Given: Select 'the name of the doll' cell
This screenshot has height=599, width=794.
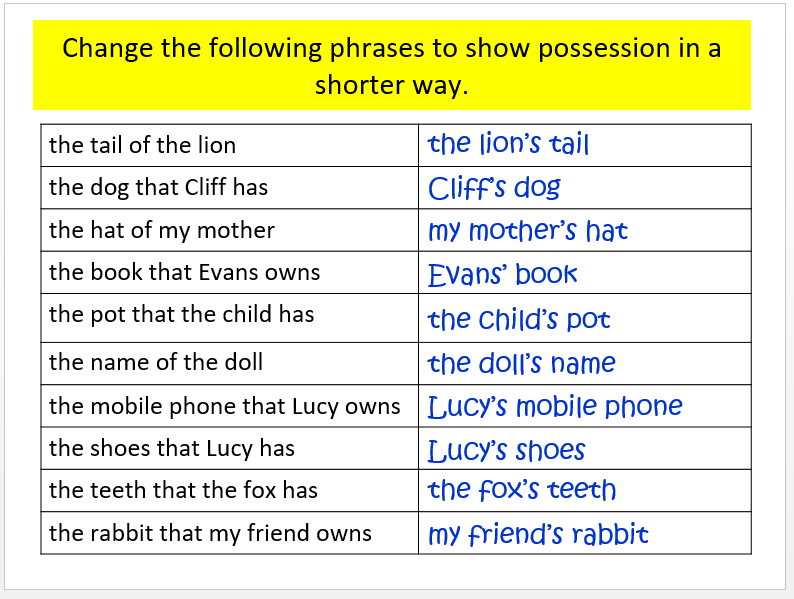Looking at the screenshot, I should point(156,362).
